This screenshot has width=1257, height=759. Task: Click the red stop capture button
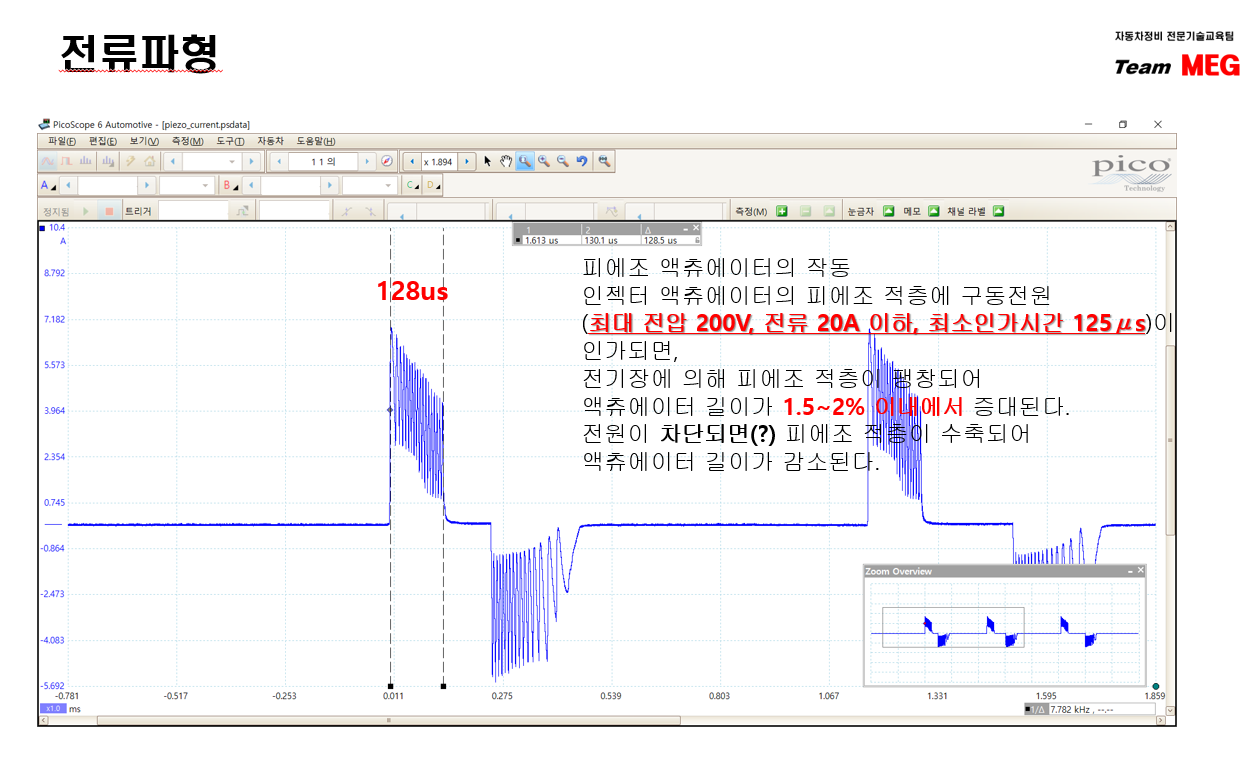click(109, 211)
